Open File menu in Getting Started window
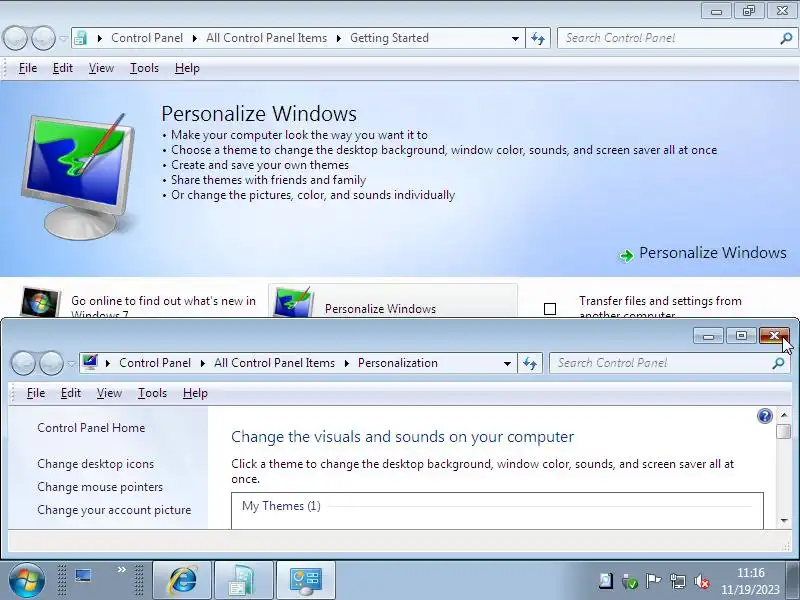800x600 pixels. tap(28, 68)
